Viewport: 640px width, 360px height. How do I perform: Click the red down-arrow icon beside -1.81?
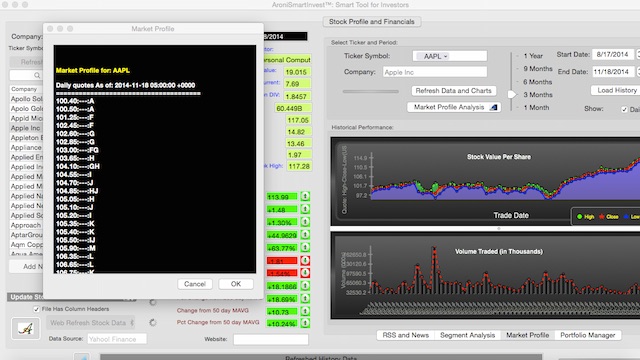pos(305,260)
